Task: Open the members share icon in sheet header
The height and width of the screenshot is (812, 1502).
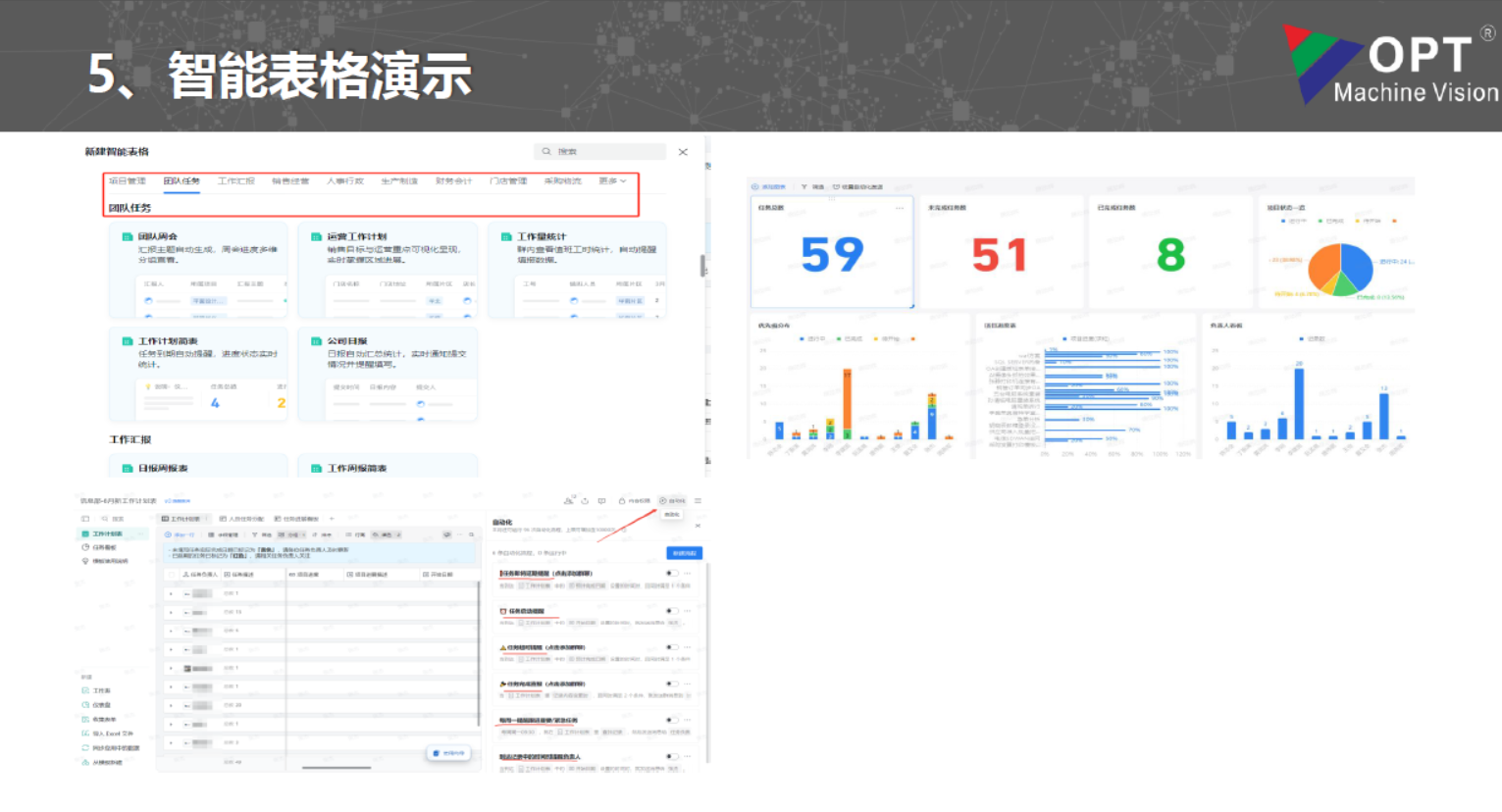Action: [x=569, y=501]
